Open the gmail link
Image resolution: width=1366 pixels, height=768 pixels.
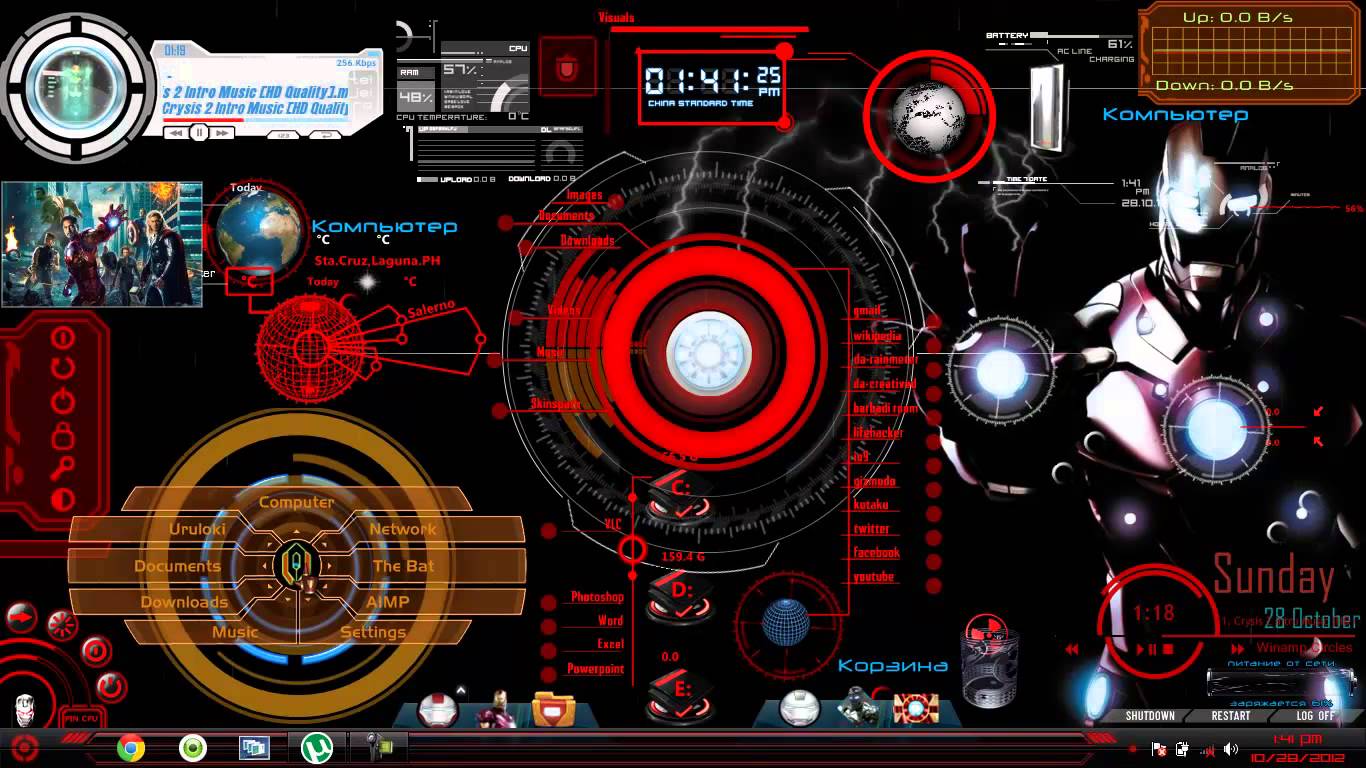pyautogui.click(x=867, y=312)
